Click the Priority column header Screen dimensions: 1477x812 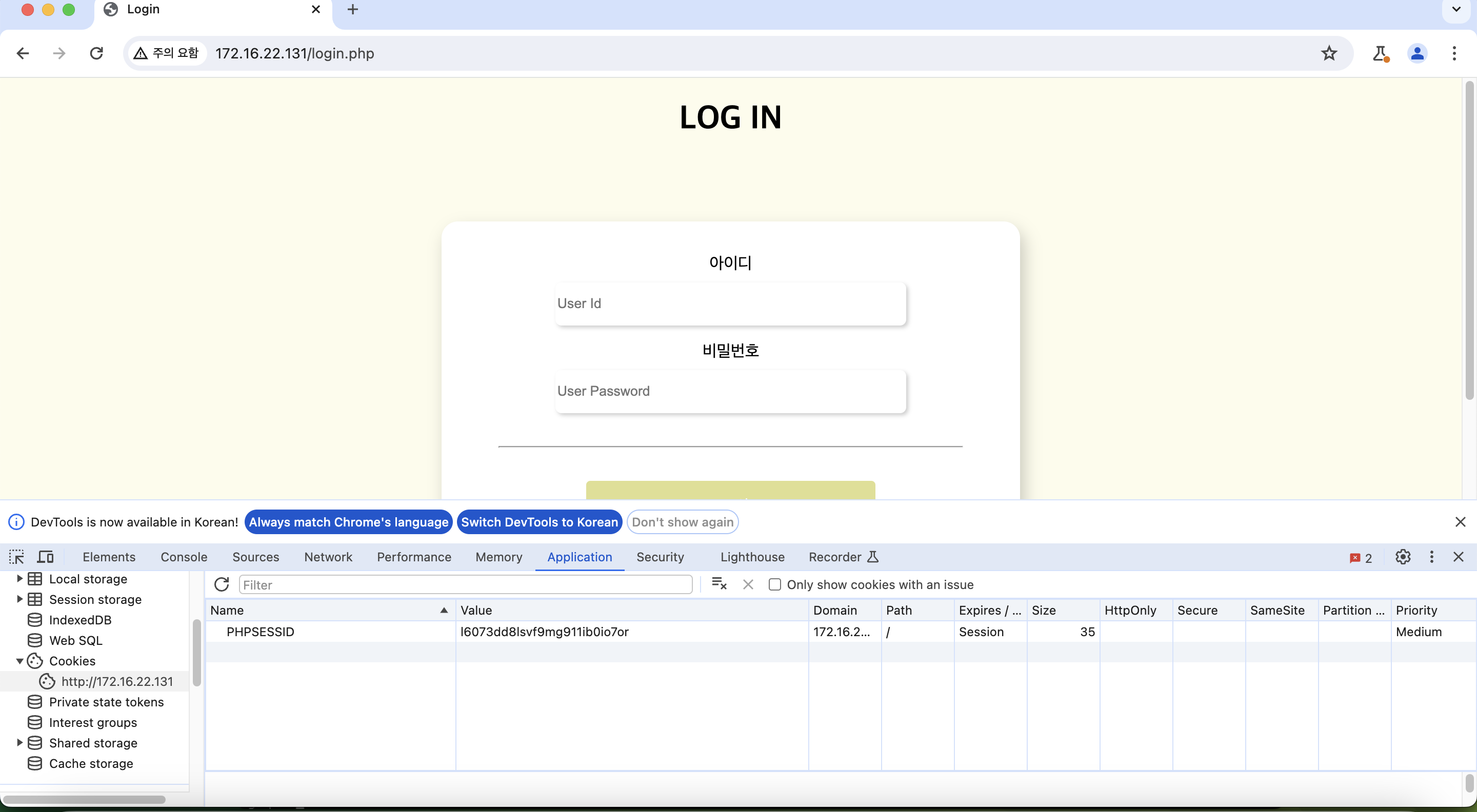point(1433,611)
